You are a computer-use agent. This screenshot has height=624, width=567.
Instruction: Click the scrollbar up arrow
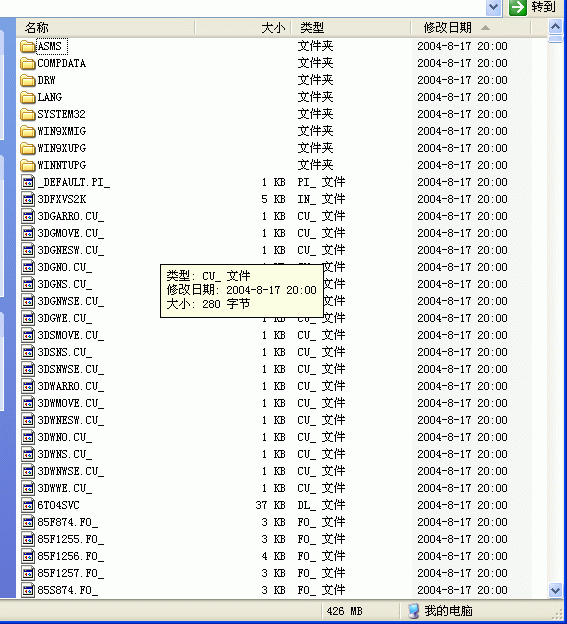555,27
